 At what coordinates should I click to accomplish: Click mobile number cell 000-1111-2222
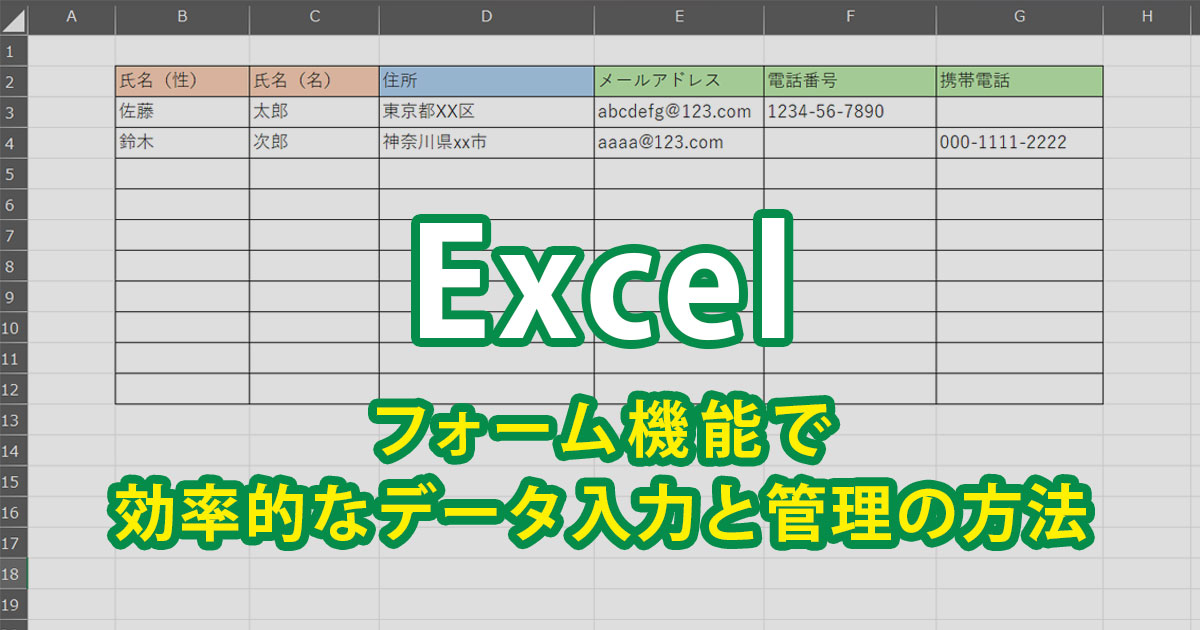[1019, 143]
